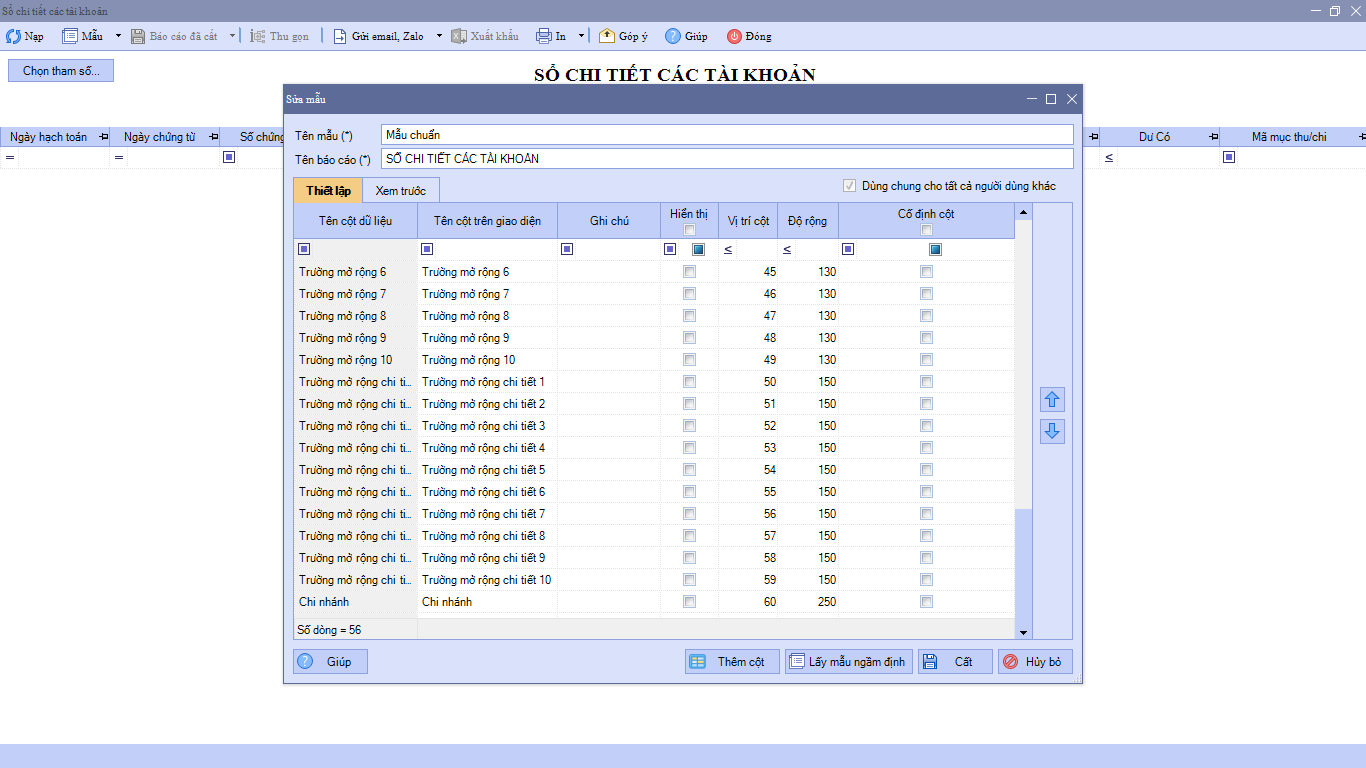Open Giúp help in main toolbar
The image size is (1366, 768).
[686, 36]
